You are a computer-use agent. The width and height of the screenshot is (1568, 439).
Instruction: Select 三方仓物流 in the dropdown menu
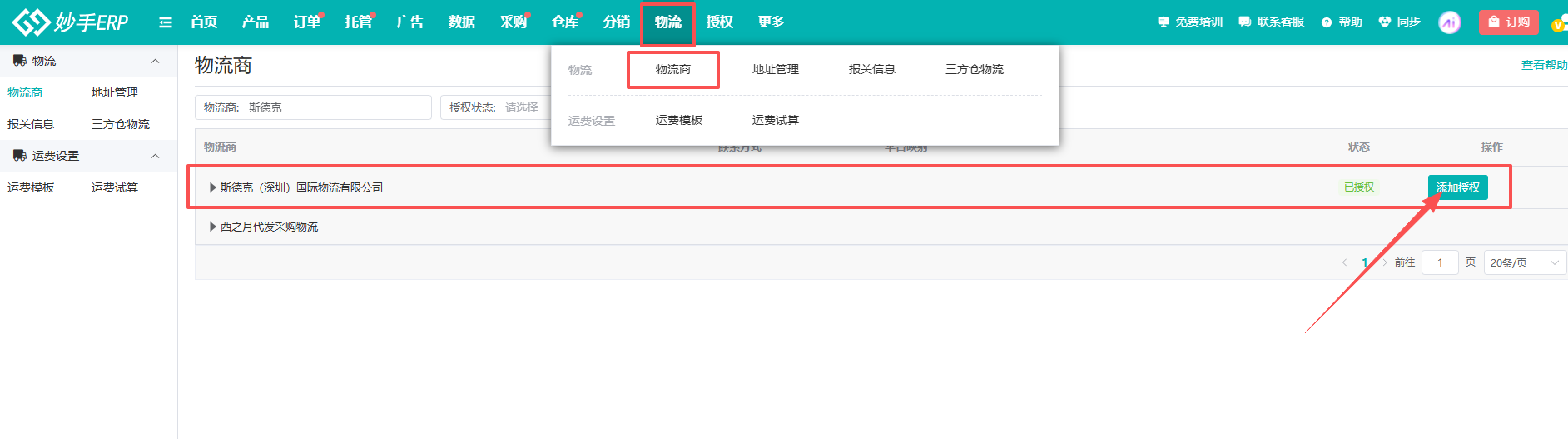[975, 69]
